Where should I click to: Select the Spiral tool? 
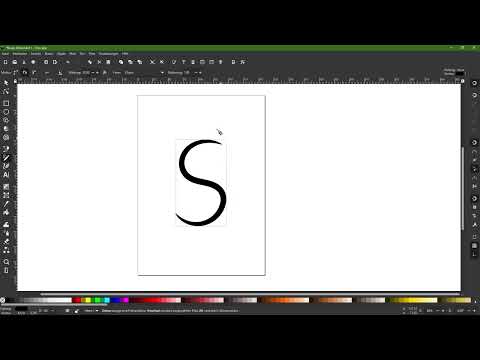[x=6, y=137]
